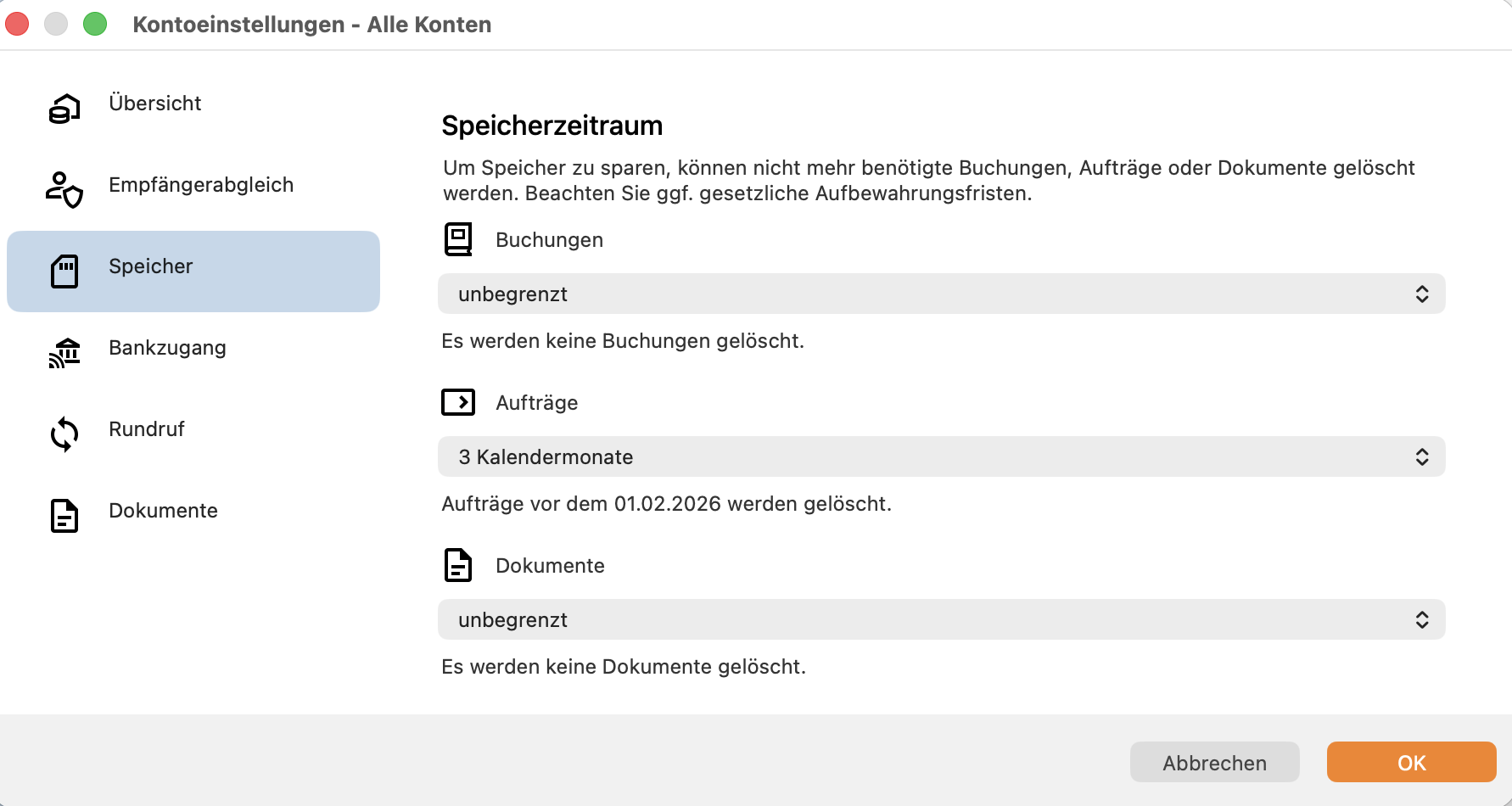Click the Dokumente section document icon

coord(458,565)
